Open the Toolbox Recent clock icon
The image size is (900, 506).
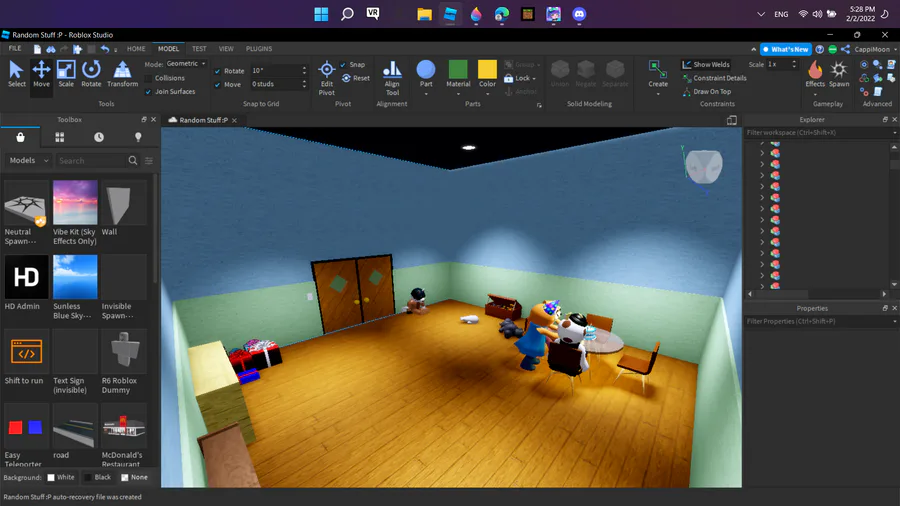(99, 137)
